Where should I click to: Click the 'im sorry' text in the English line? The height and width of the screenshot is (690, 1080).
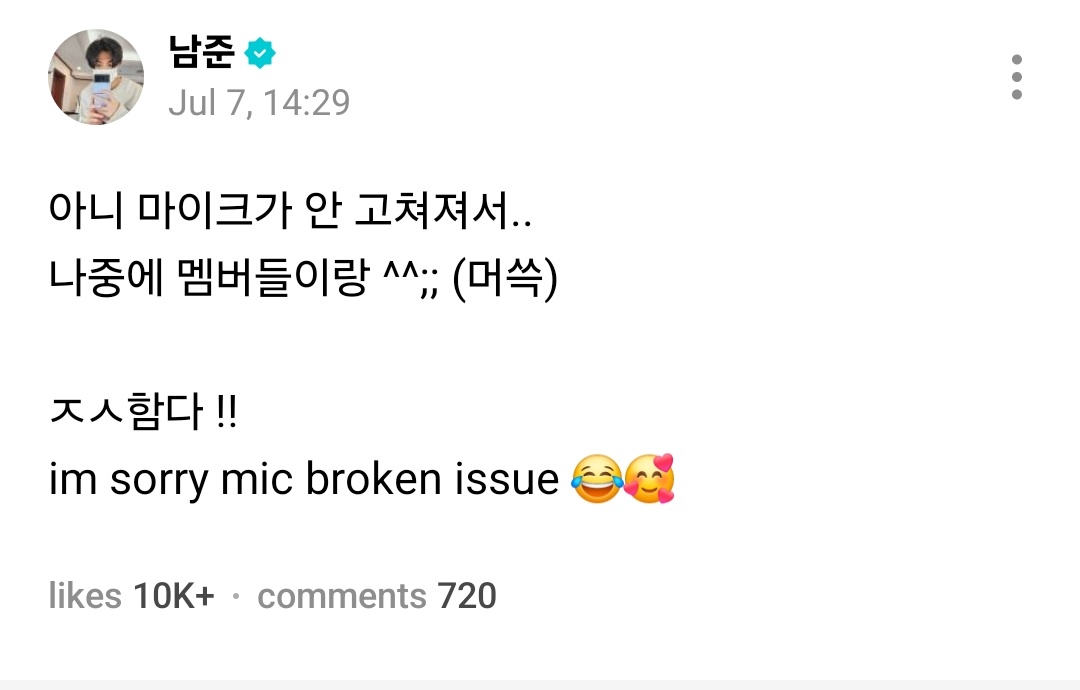click(126, 480)
